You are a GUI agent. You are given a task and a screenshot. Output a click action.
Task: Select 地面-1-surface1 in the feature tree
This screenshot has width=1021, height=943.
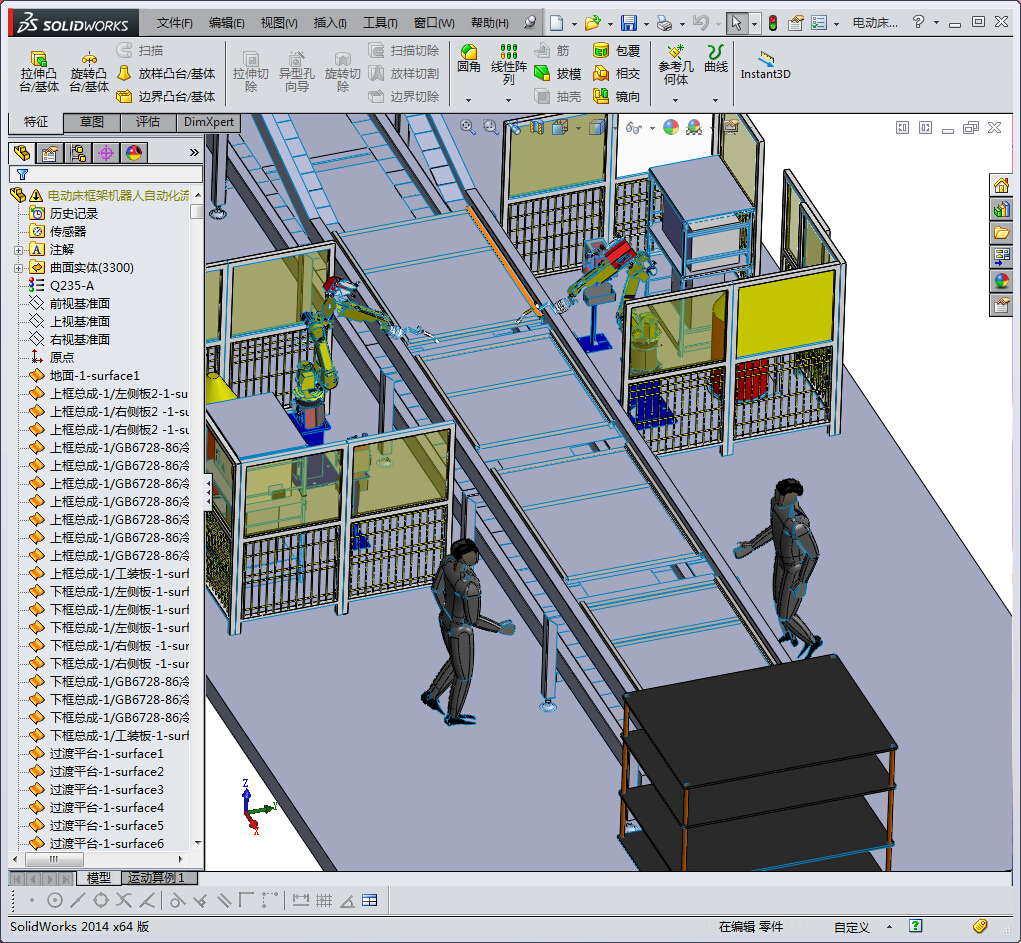[x=95, y=376]
